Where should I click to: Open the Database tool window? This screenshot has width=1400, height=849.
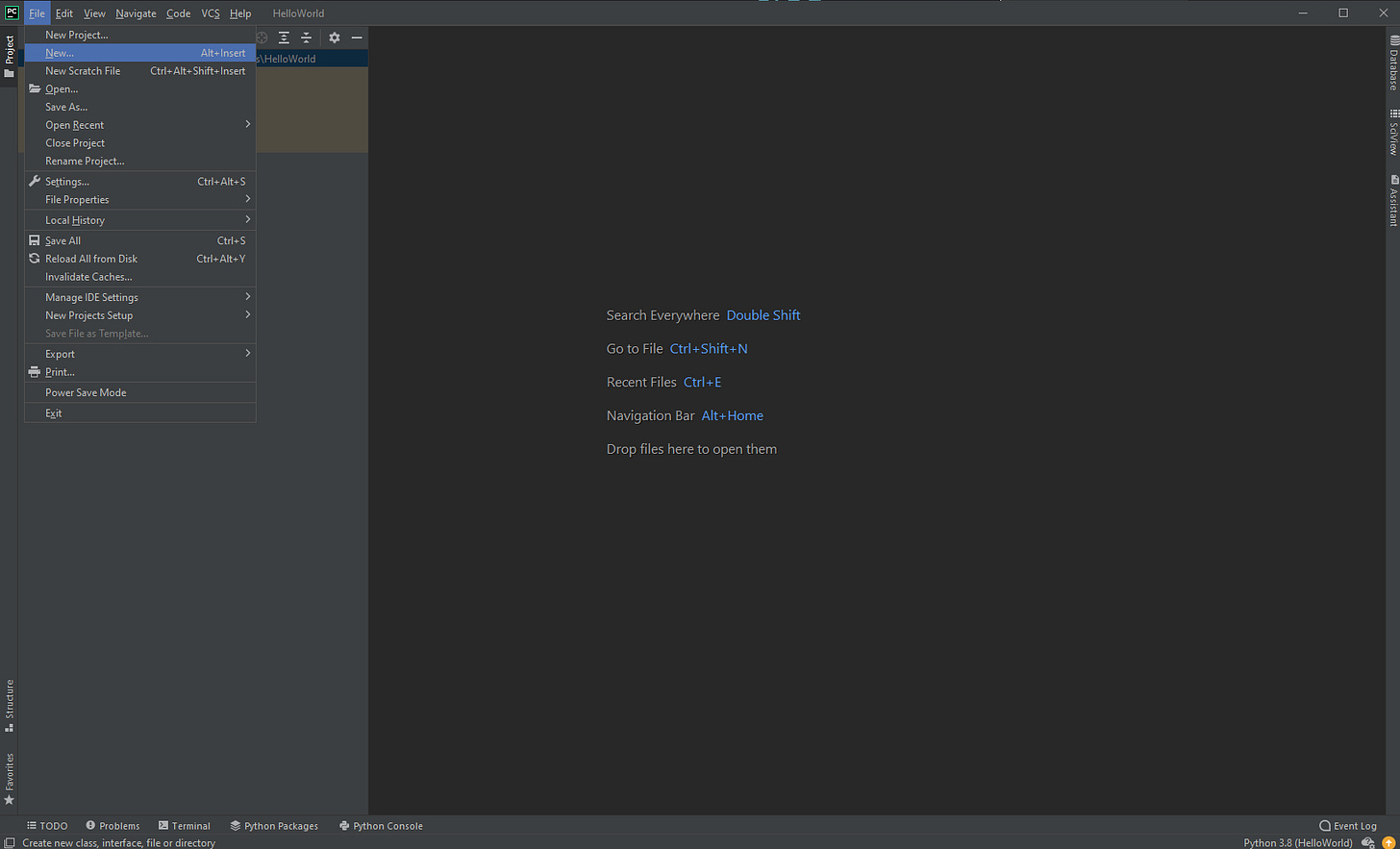(x=1393, y=62)
